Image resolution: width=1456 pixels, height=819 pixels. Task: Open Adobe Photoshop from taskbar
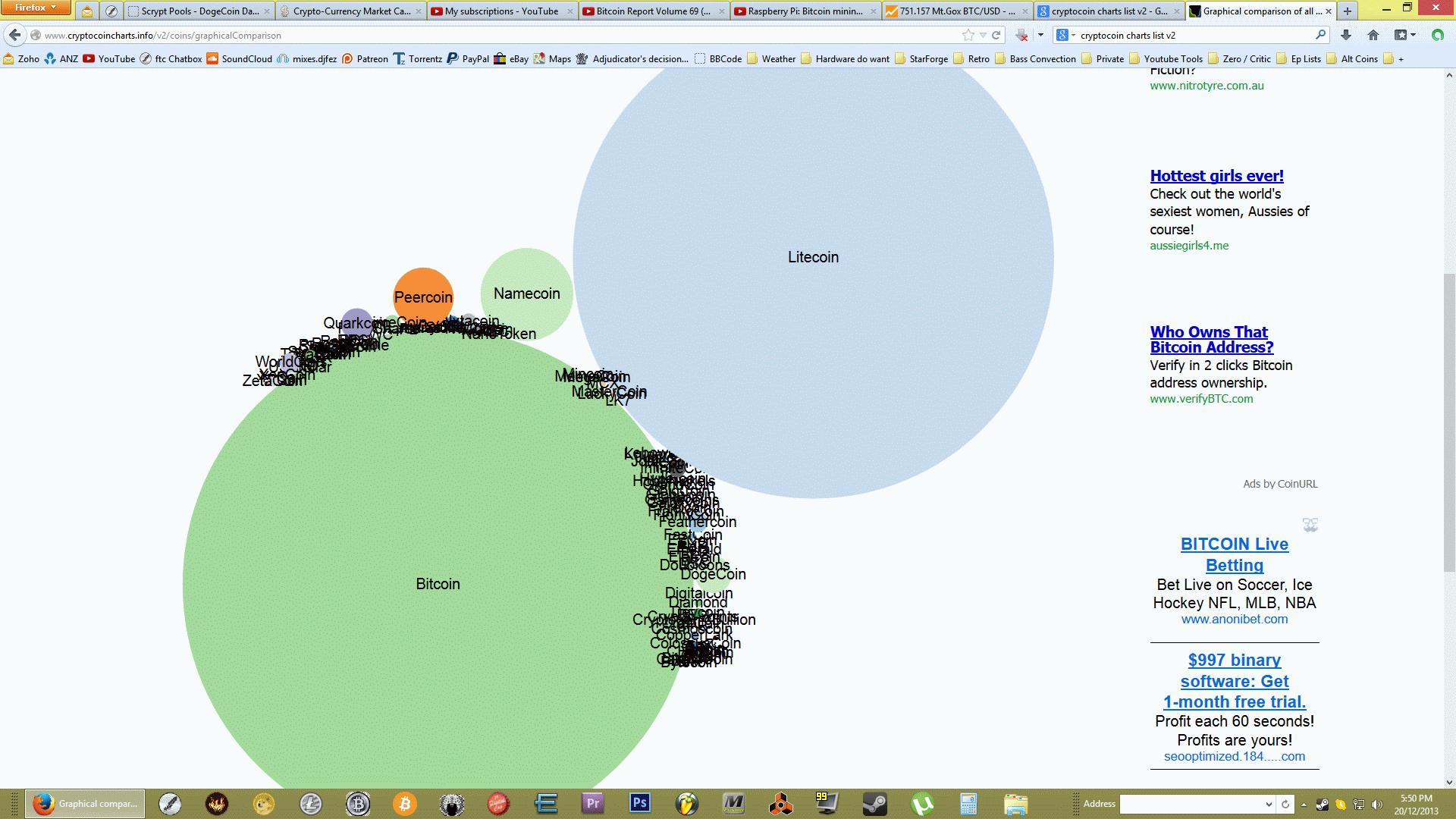(640, 803)
